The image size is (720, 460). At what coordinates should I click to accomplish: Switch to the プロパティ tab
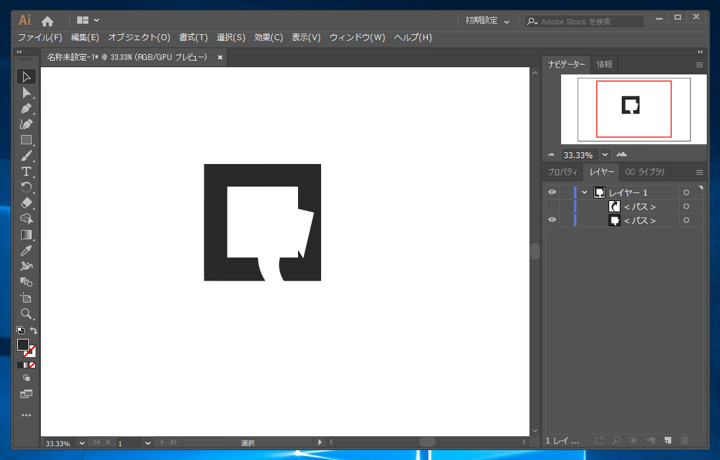(562, 172)
